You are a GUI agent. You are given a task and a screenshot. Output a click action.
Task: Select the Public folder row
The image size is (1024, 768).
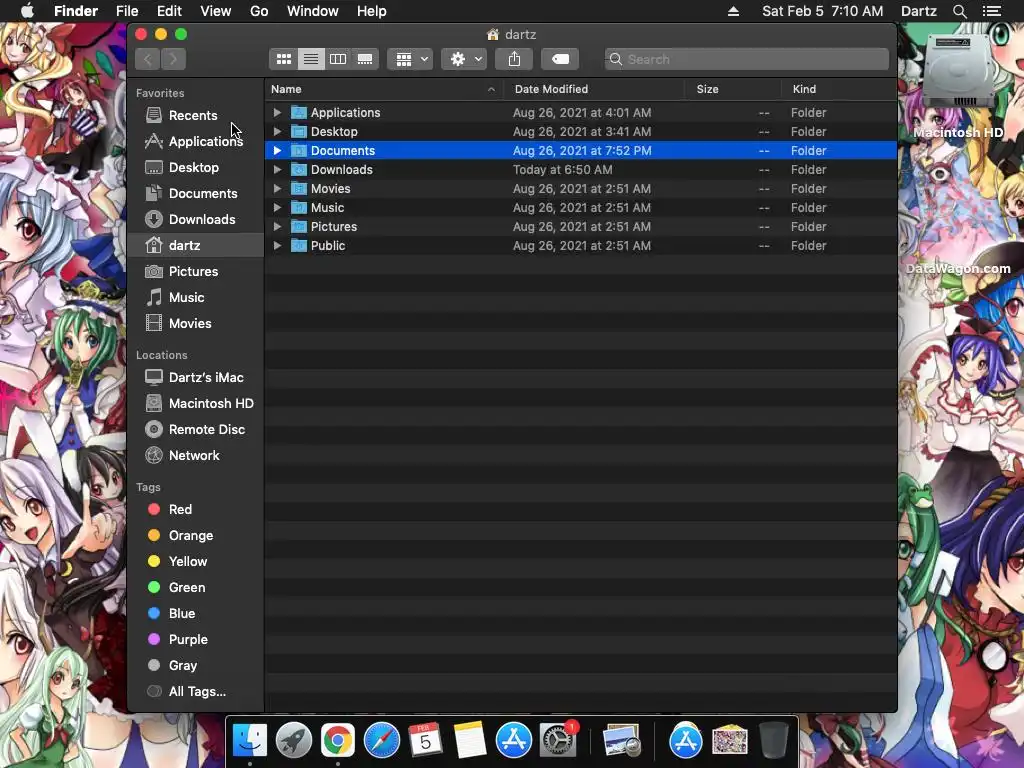click(581, 246)
